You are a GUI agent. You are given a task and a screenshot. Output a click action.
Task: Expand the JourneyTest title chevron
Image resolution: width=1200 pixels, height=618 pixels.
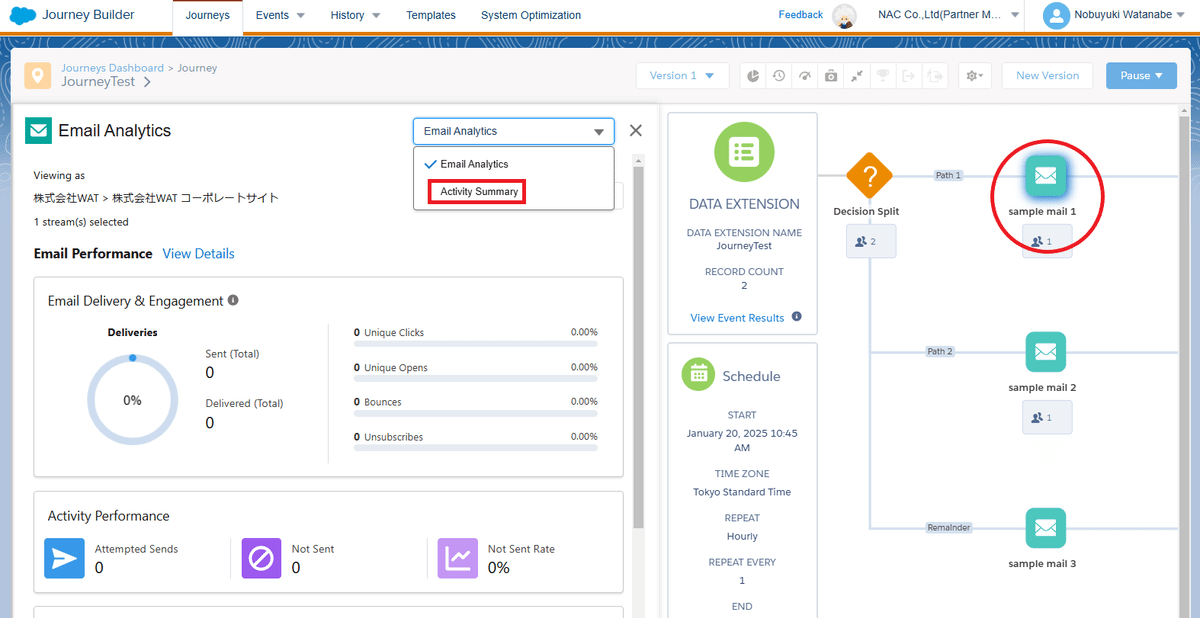[147, 82]
